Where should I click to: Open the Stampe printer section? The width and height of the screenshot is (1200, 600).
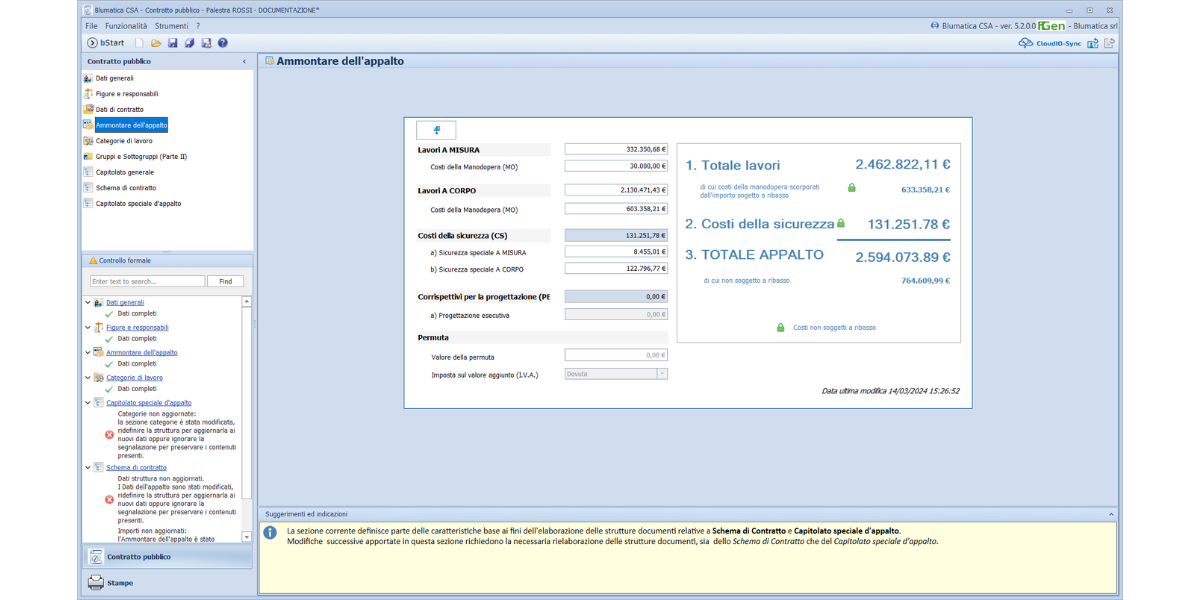tap(120, 583)
